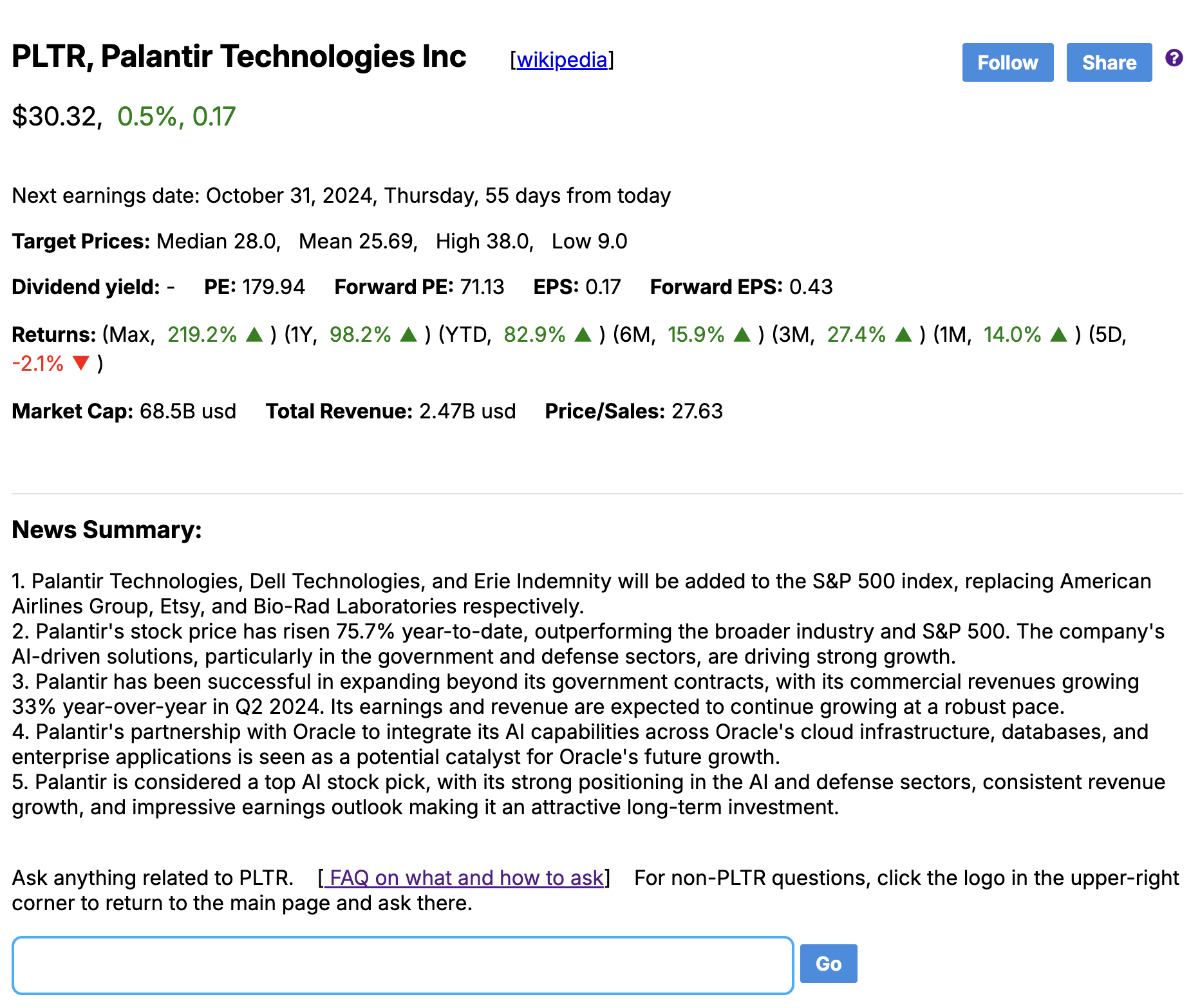1191x1008 pixels.
Task: Click the red down arrow for 5D return
Action: [x=81, y=364]
